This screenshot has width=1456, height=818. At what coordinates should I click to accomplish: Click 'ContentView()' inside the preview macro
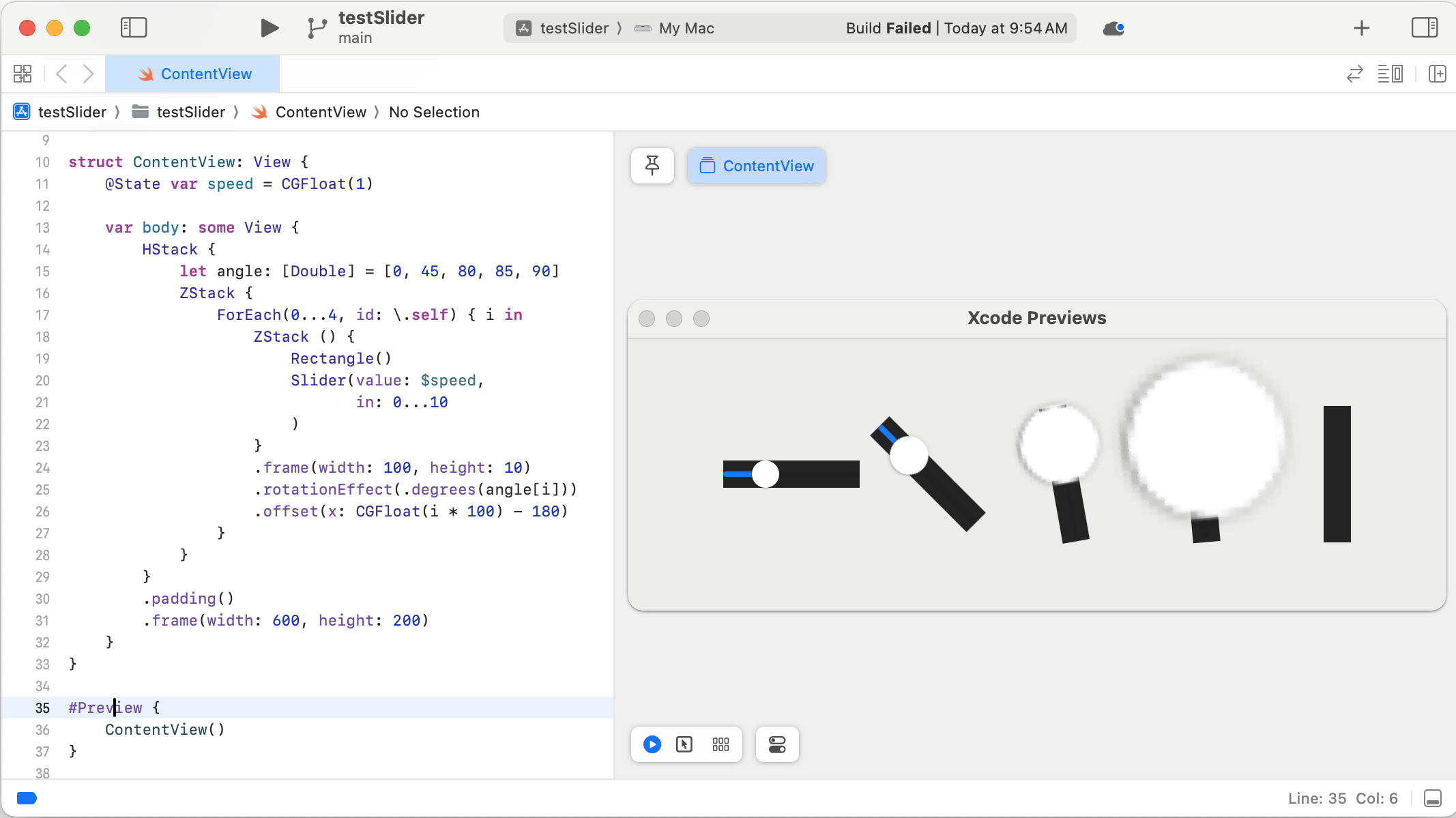point(165,729)
